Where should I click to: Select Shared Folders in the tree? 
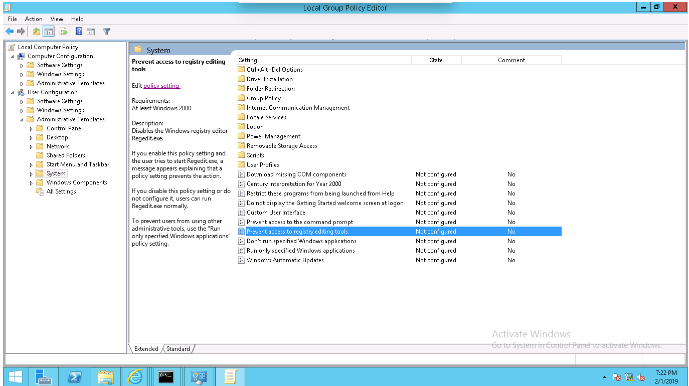point(66,155)
